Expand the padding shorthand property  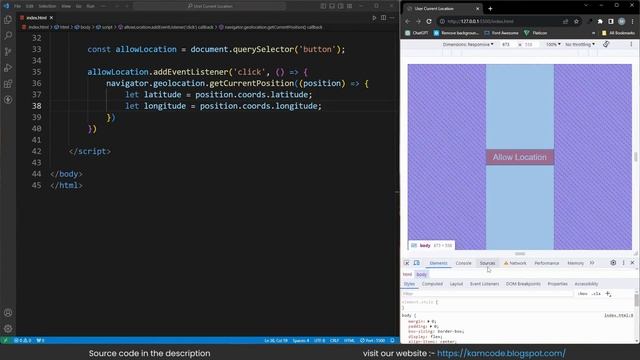coord(431,327)
